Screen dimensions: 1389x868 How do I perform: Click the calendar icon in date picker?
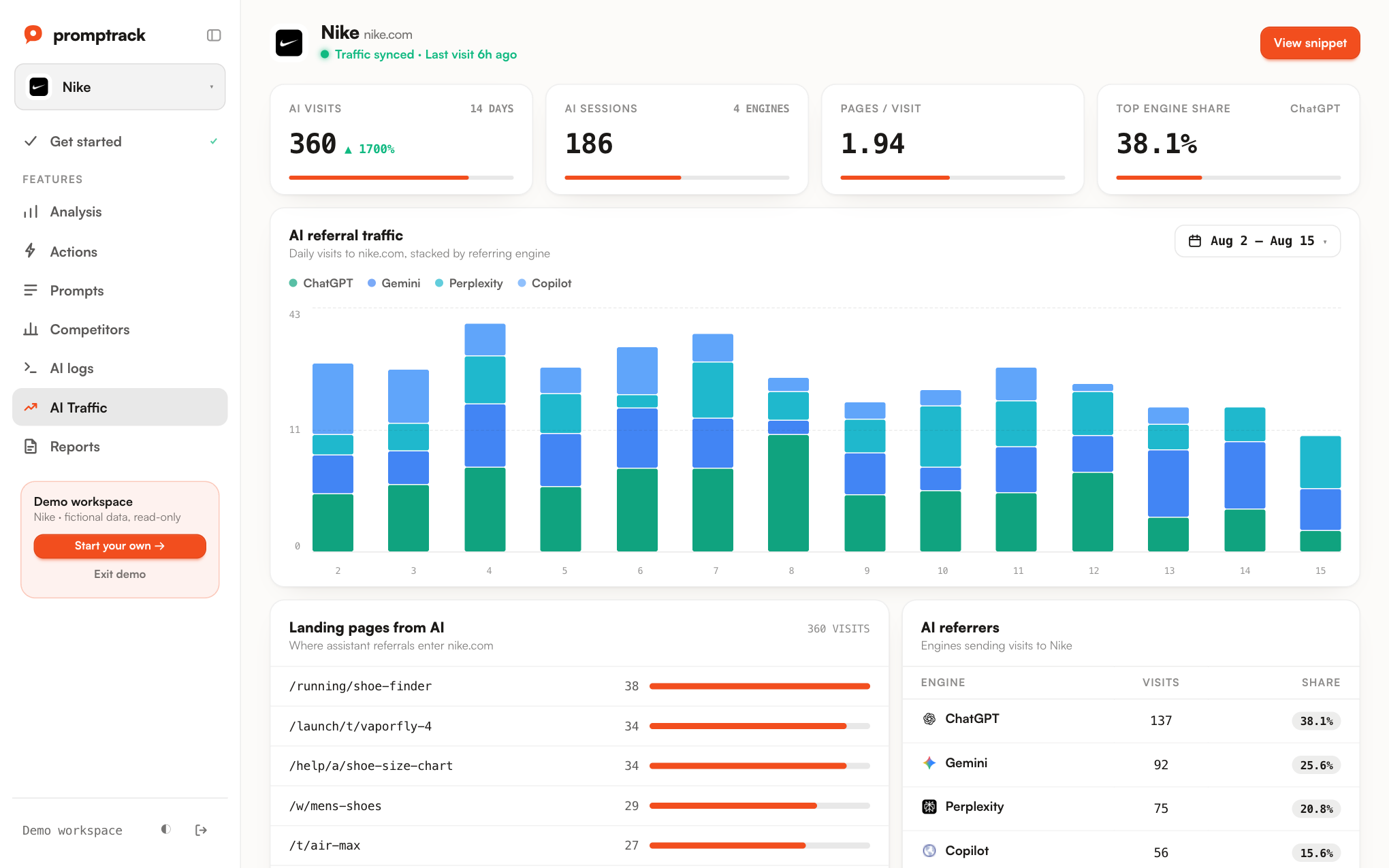(x=1195, y=241)
